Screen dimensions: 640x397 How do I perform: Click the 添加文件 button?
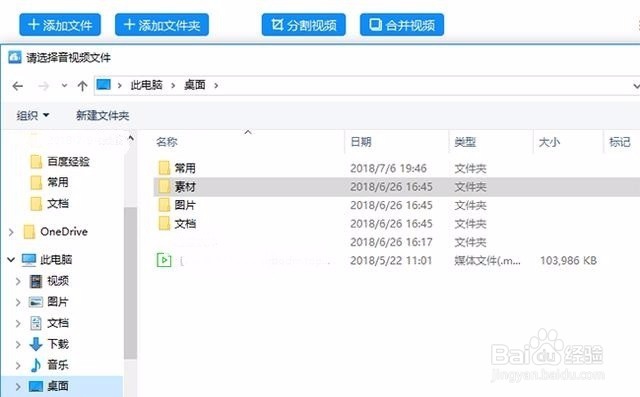click(x=60, y=25)
